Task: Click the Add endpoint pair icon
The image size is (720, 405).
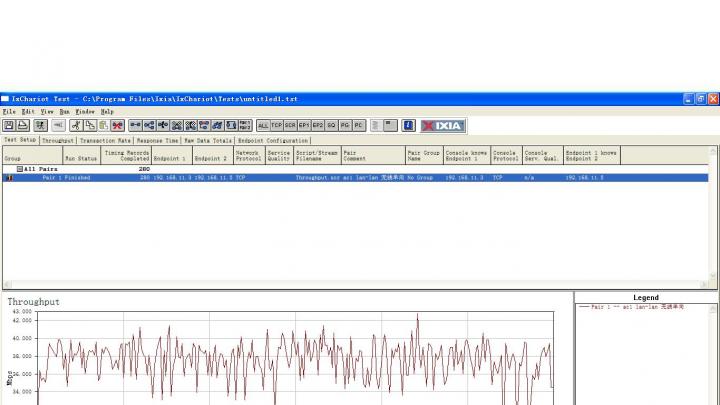Action: click(x=135, y=125)
